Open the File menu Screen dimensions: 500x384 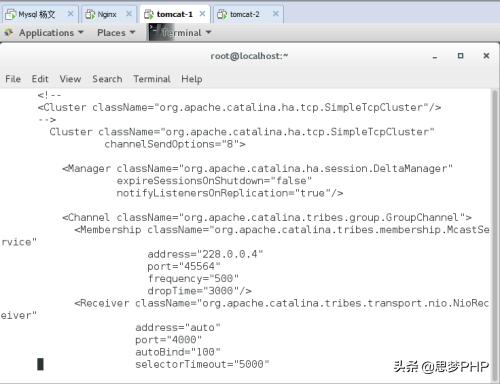13,79
